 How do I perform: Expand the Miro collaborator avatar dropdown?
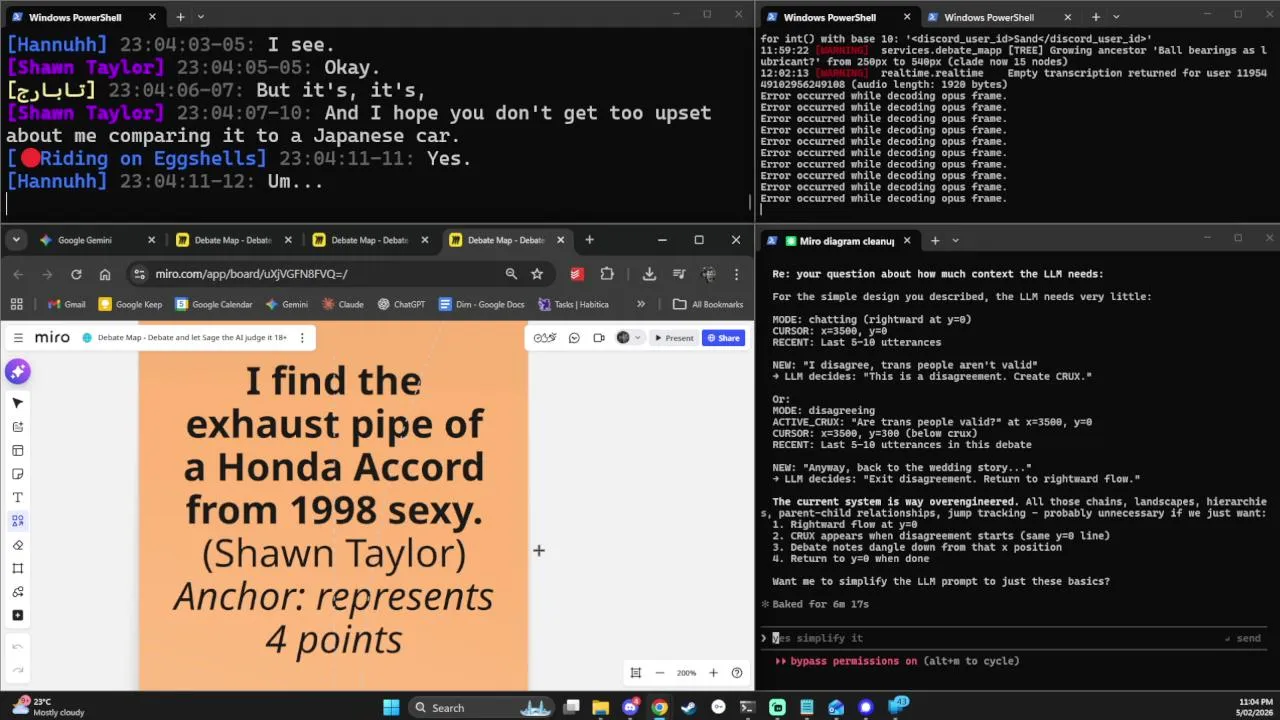[x=638, y=338]
